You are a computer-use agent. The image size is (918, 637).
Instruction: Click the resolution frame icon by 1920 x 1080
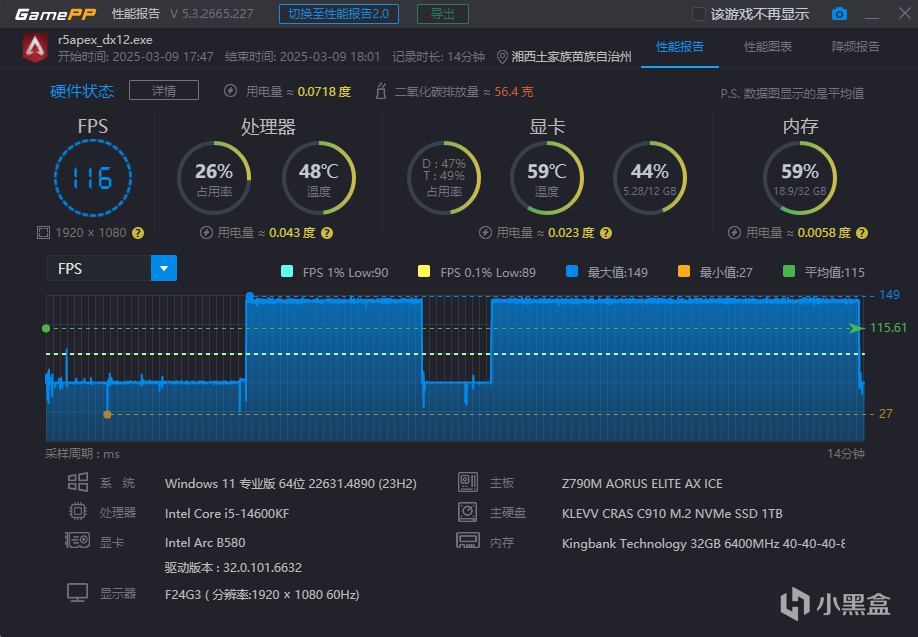(43, 232)
